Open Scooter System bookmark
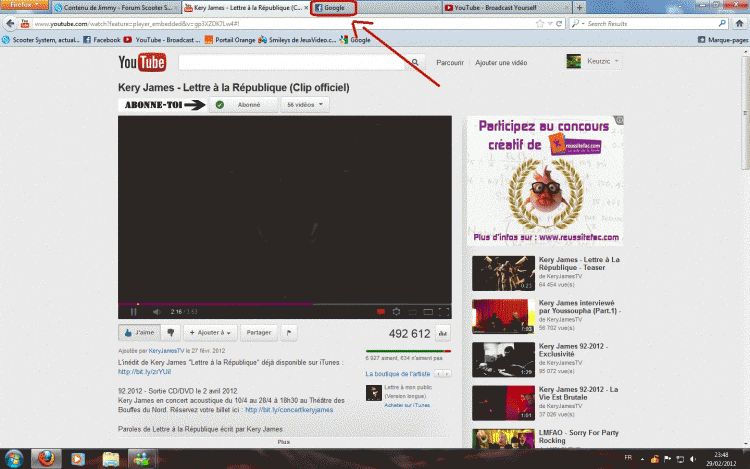Image resolution: width=750 pixels, height=469 pixels. coord(41,40)
